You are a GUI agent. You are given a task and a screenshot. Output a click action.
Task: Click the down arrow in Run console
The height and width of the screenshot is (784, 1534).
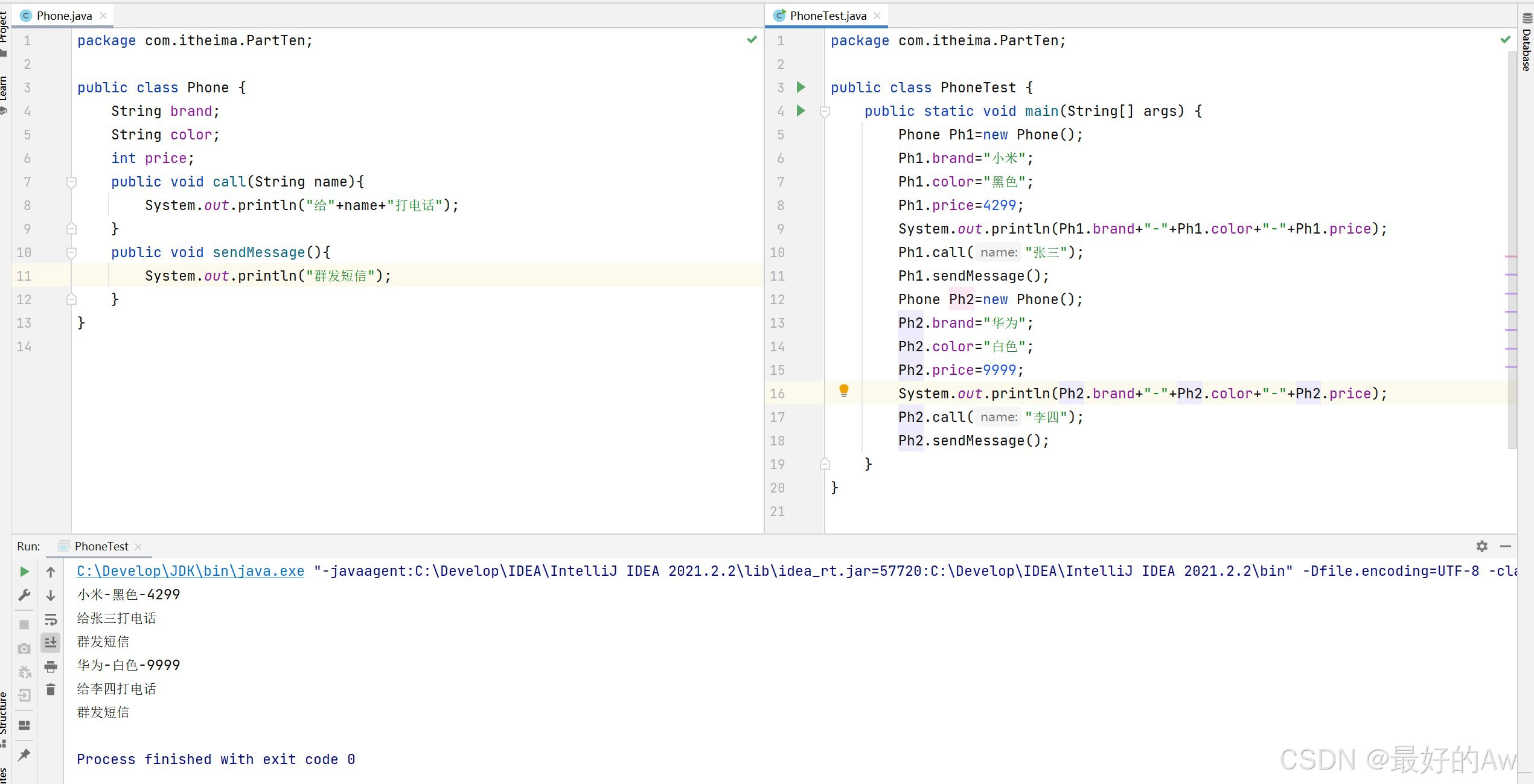coord(51,596)
